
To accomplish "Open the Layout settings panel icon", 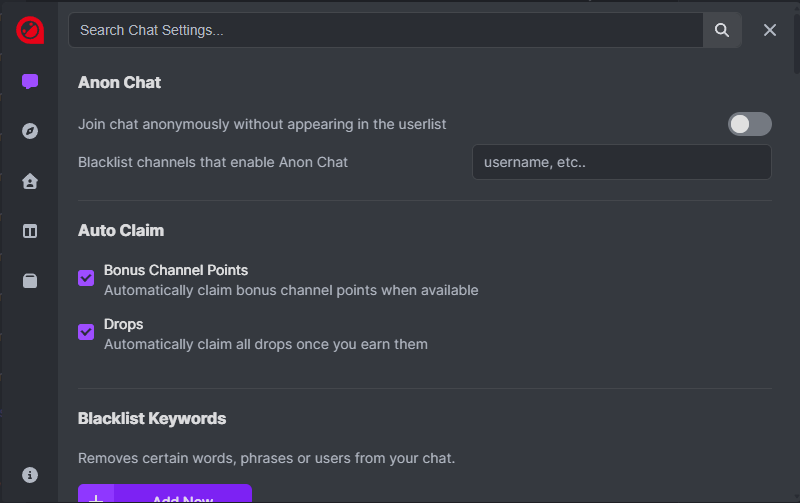I will 30,231.
